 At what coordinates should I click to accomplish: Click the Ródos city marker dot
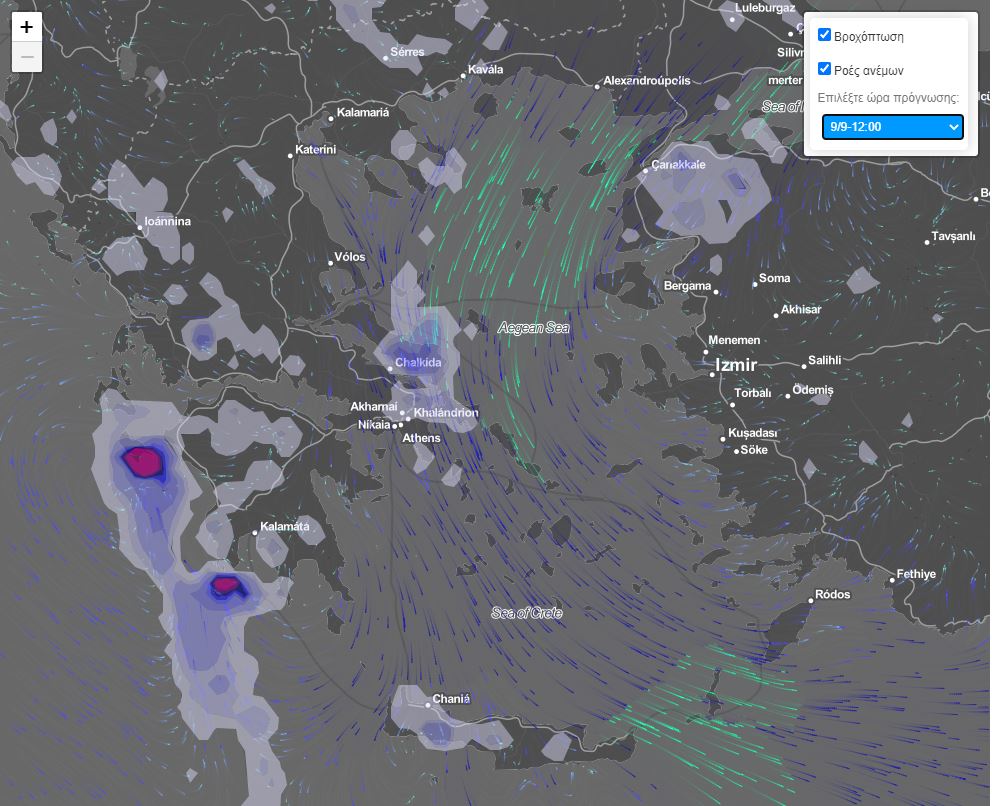(x=811, y=601)
